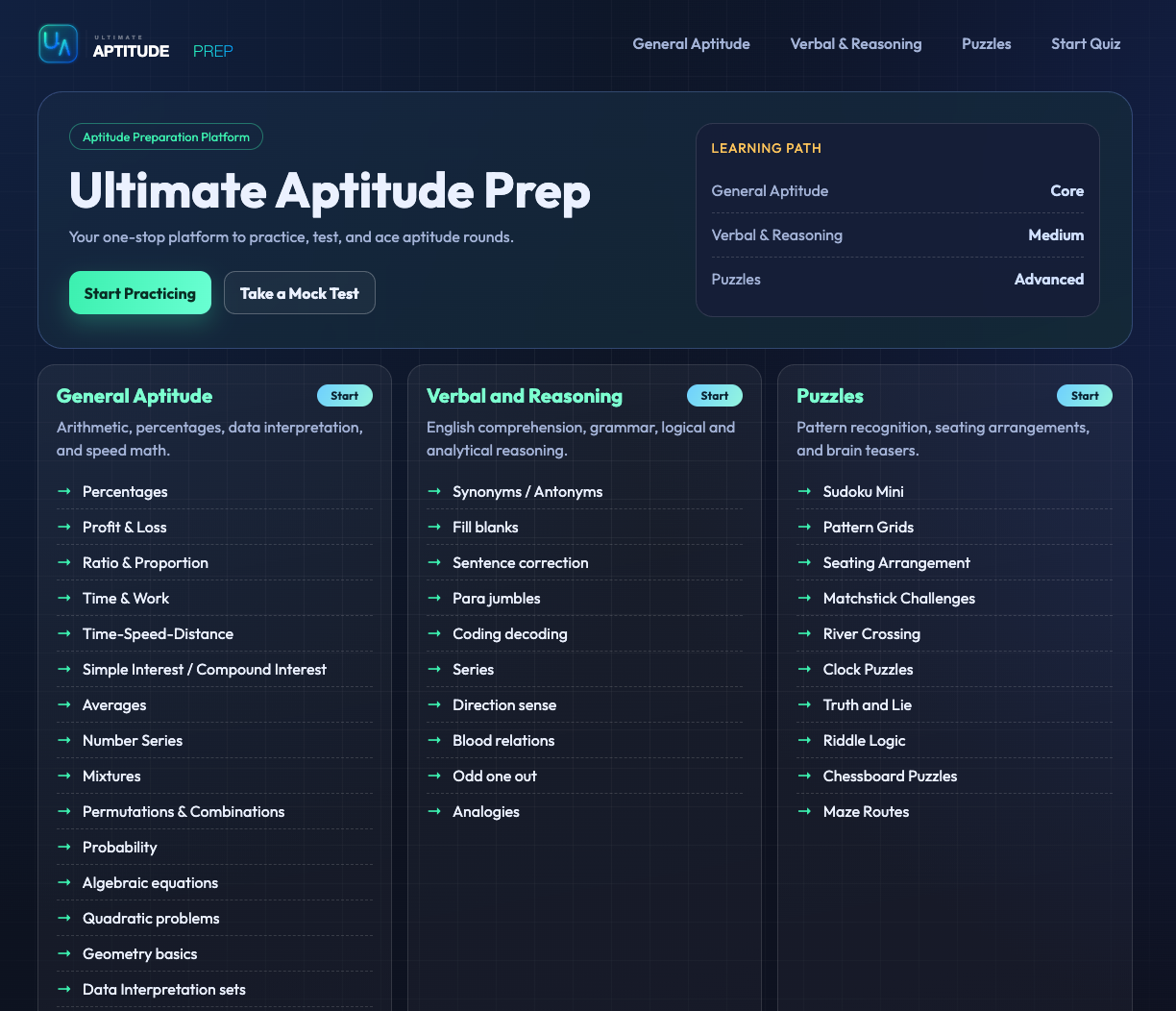Click the Aptitude Preparation Platform badge
This screenshot has height=1011, width=1176.
coord(165,136)
